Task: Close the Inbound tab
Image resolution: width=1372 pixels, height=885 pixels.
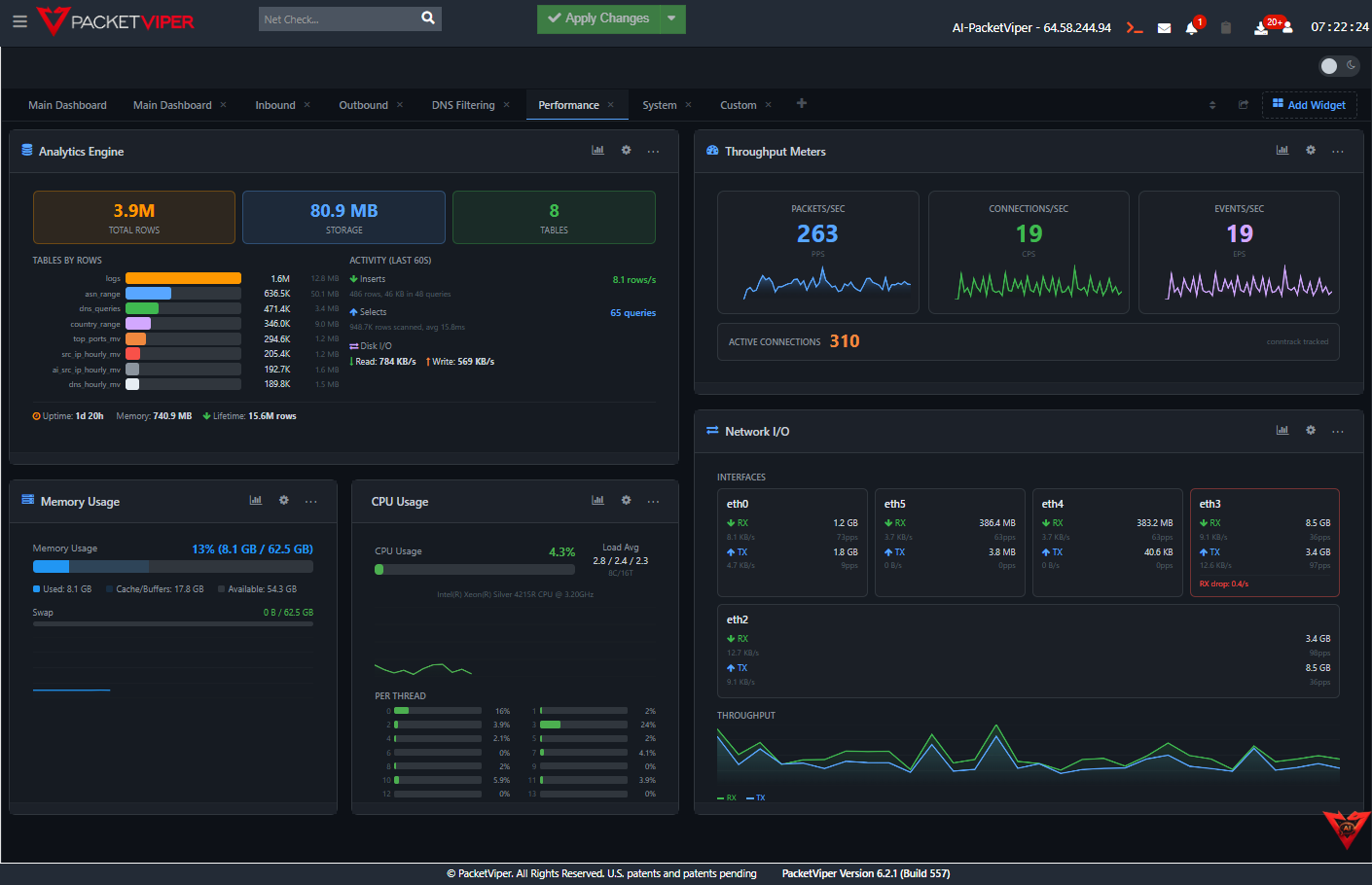Action: coord(307,105)
